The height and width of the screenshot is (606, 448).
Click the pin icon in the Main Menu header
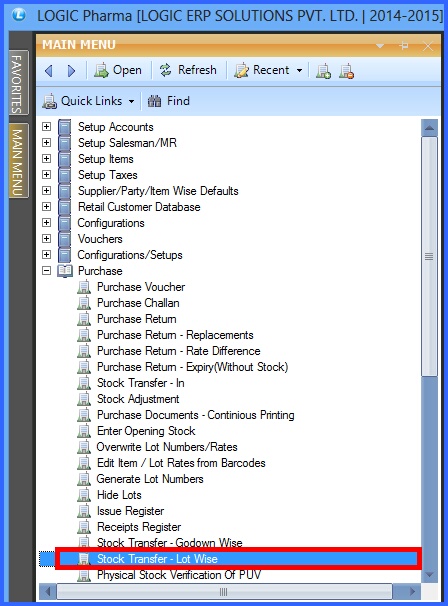coord(404,46)
